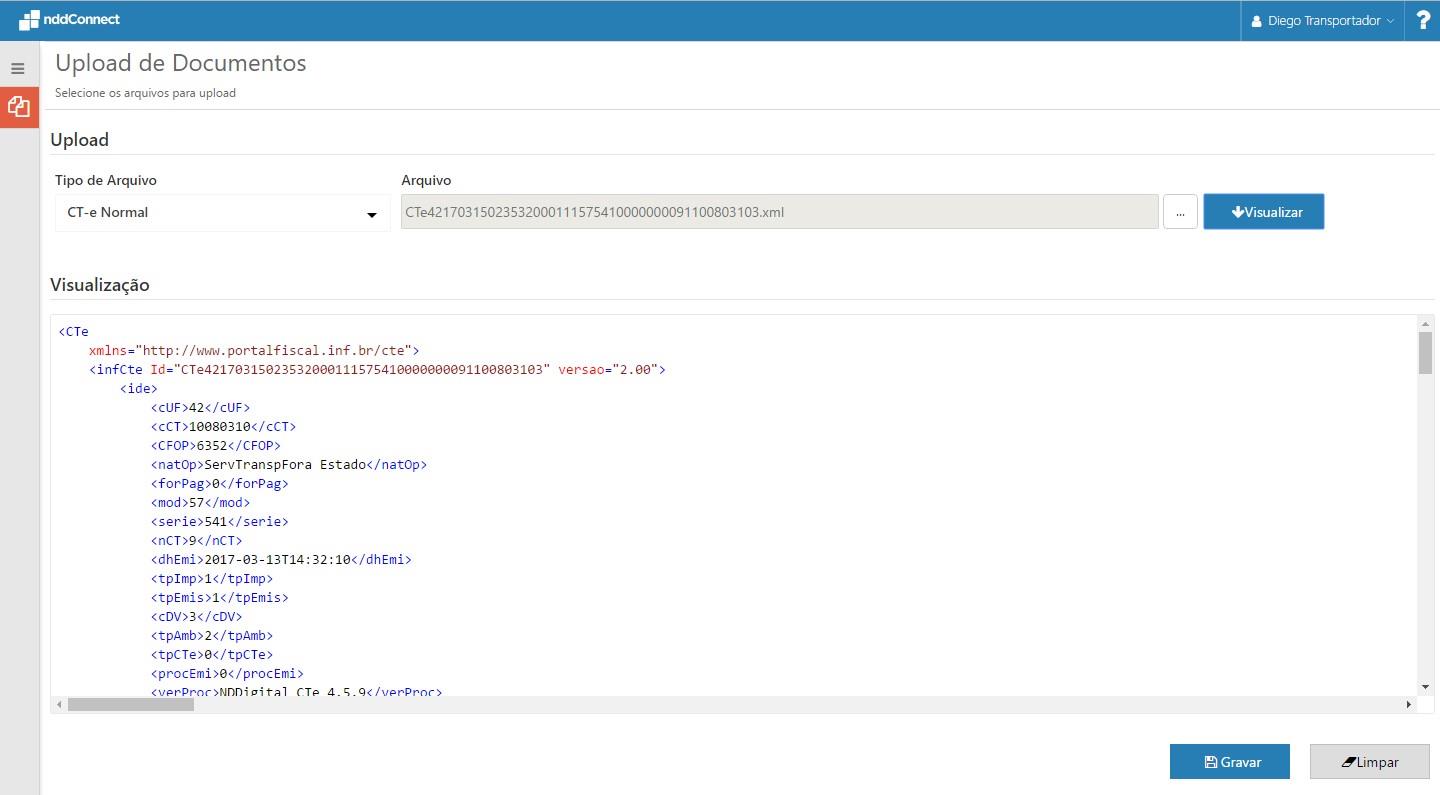The width and height of the screenshot is (1440, 795).
Task: Click the natOp ServTranspFora Estado line
Action: click(x=288, y=465)
